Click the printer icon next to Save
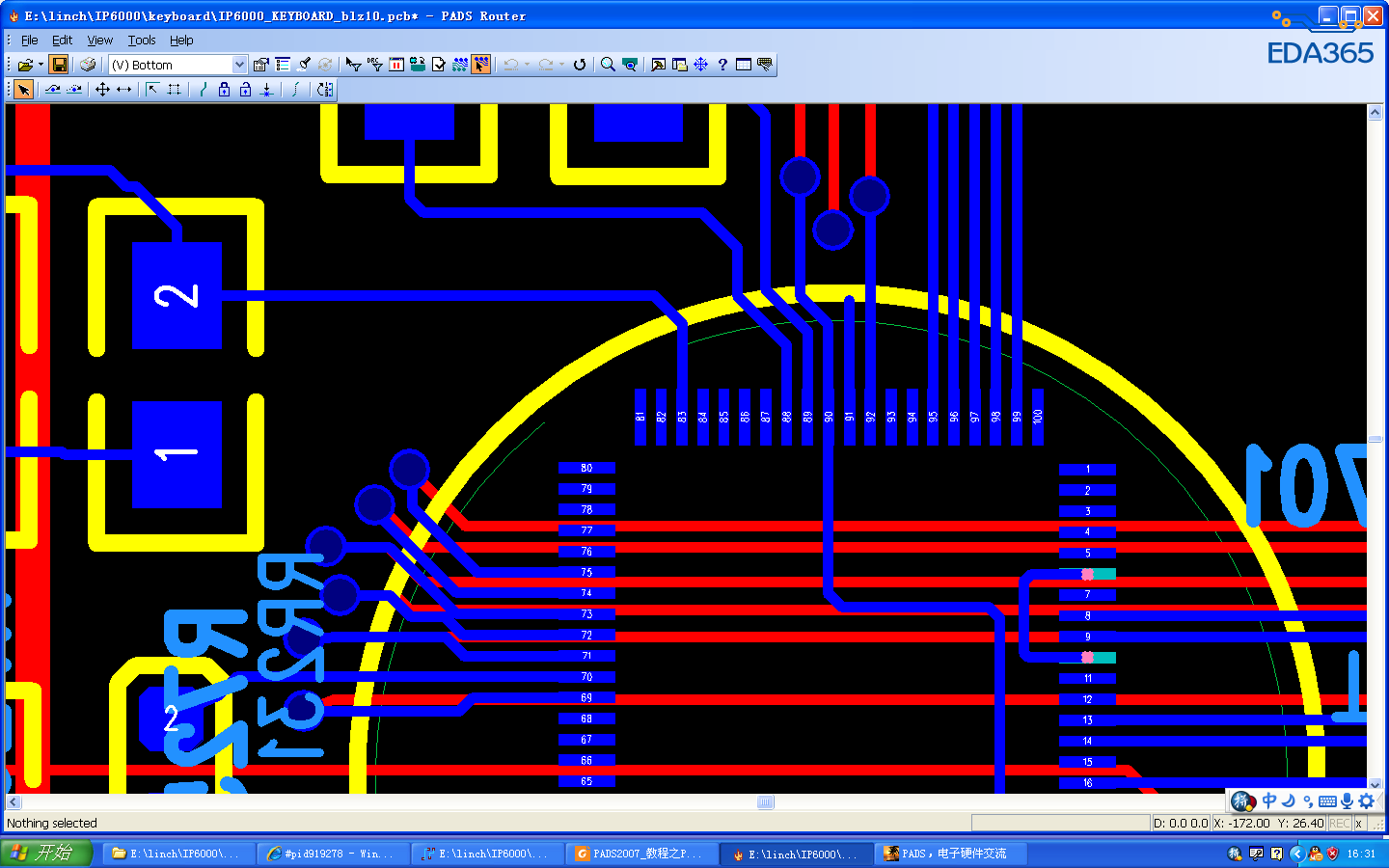The width and height of the screenshot is (1389, 868). pos(88,65)
